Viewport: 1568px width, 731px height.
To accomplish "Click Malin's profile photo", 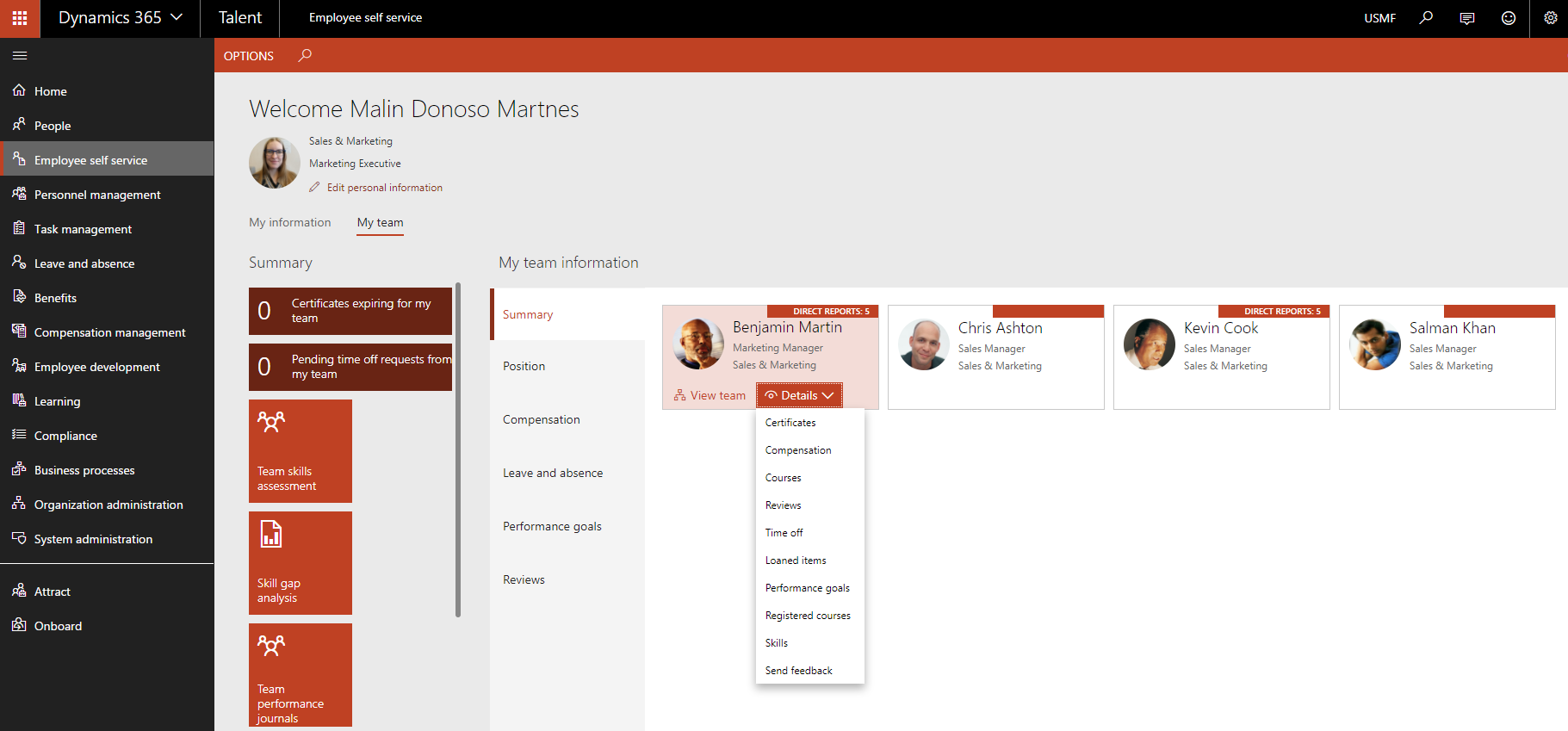I will [275, 163].
